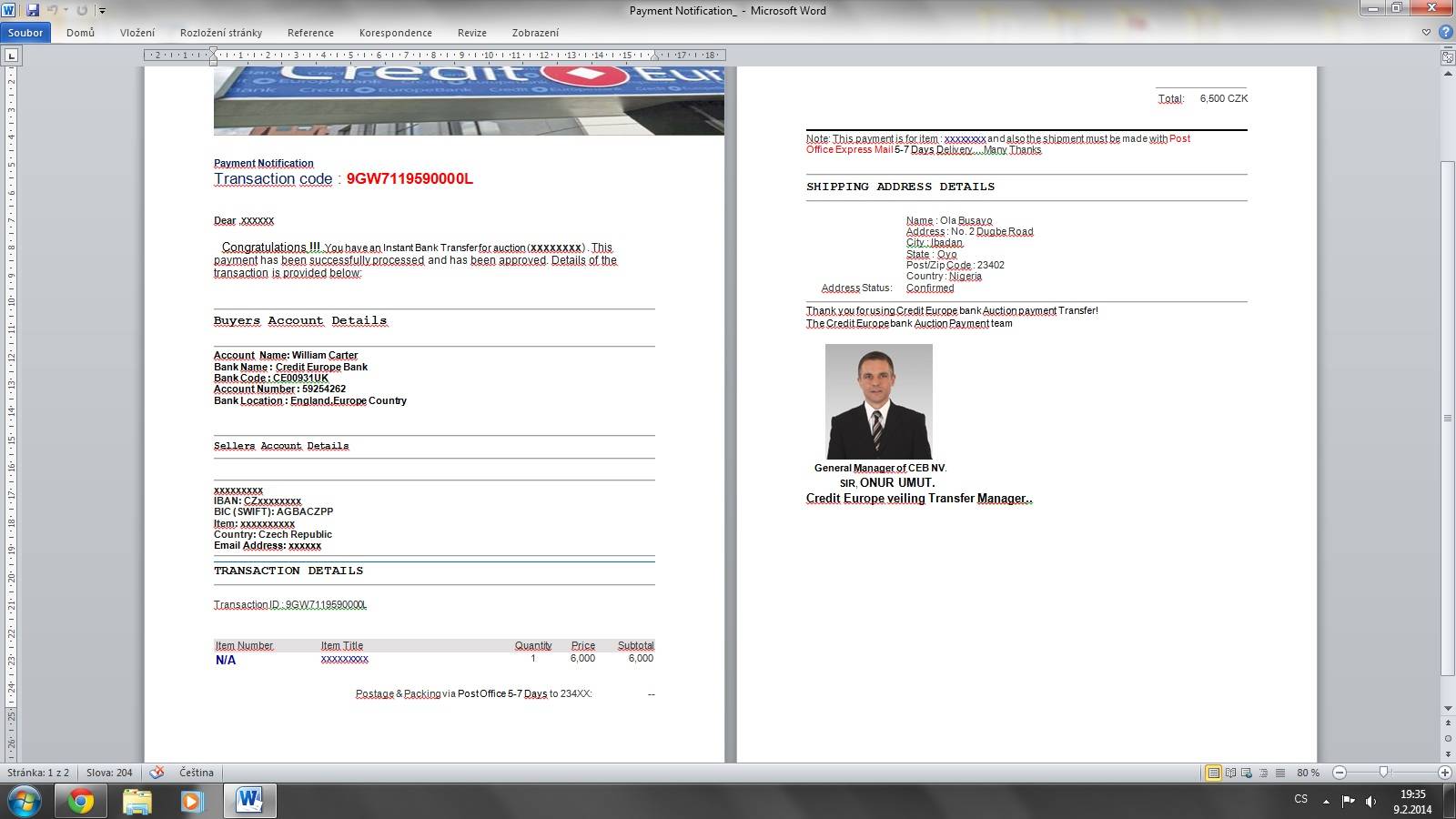Click the vertical scrollbar thumb

click(x=1448, y=418)
